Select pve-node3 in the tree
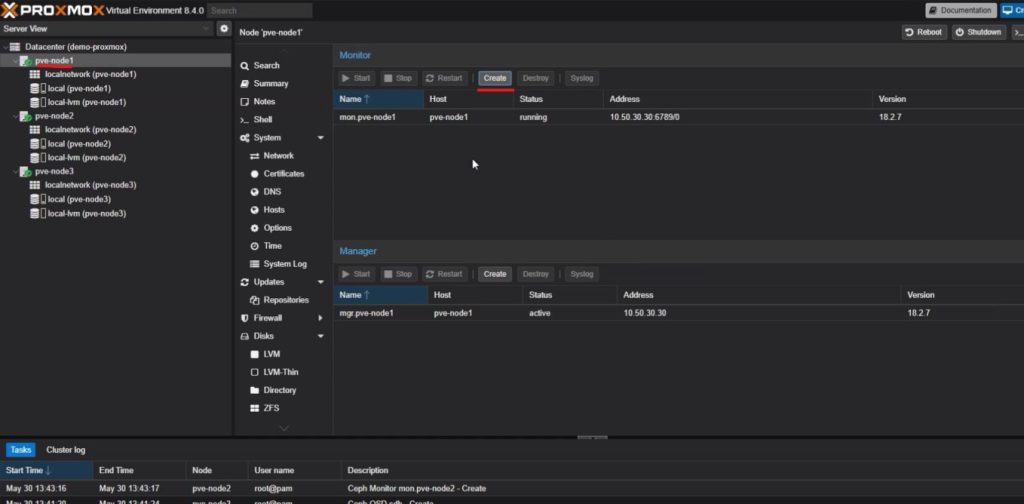Screen dimensions: 1024x504 pos(54,172)
